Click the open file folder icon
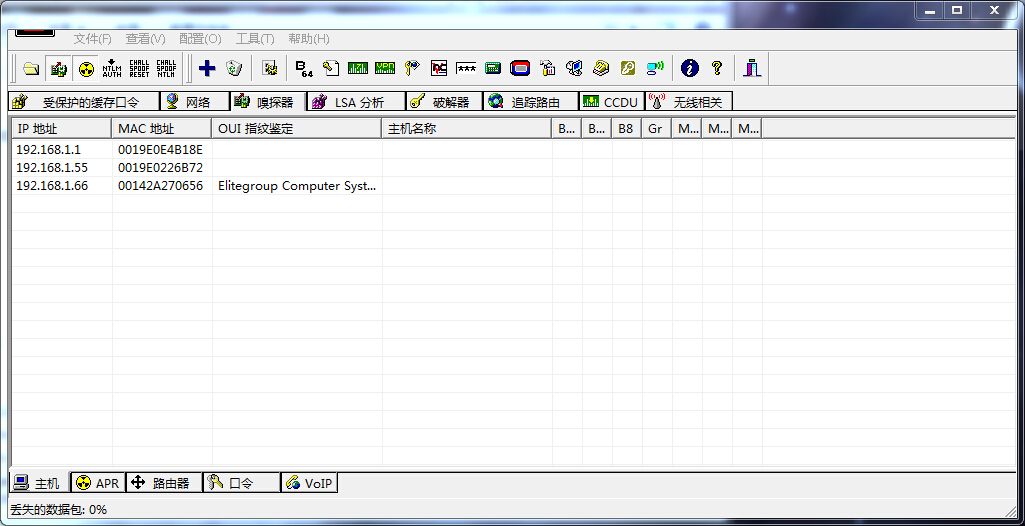This screenshot has width=1025, height=526. pos(31,68)
